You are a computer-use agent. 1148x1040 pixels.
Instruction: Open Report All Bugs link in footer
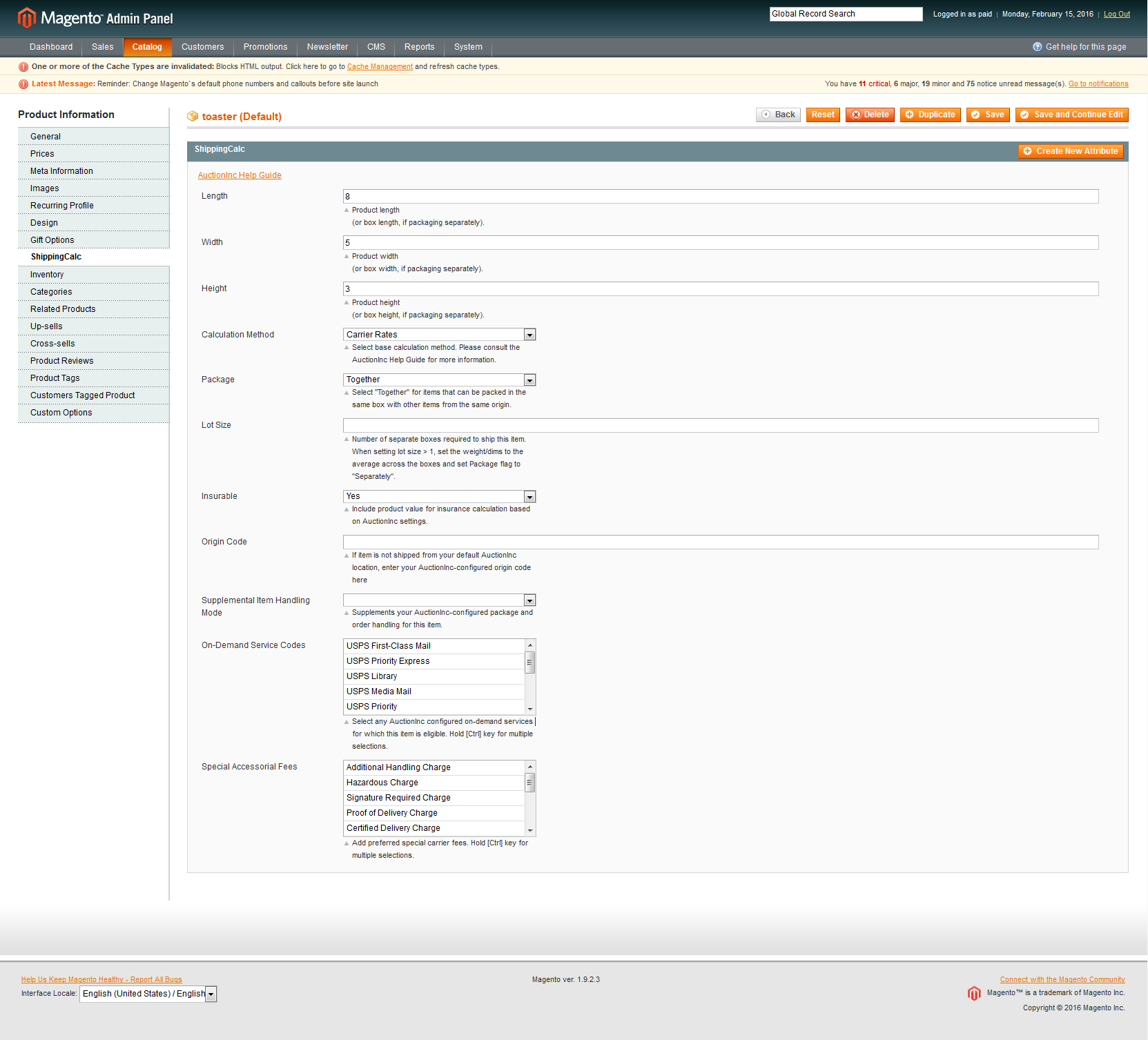(101, 979)
